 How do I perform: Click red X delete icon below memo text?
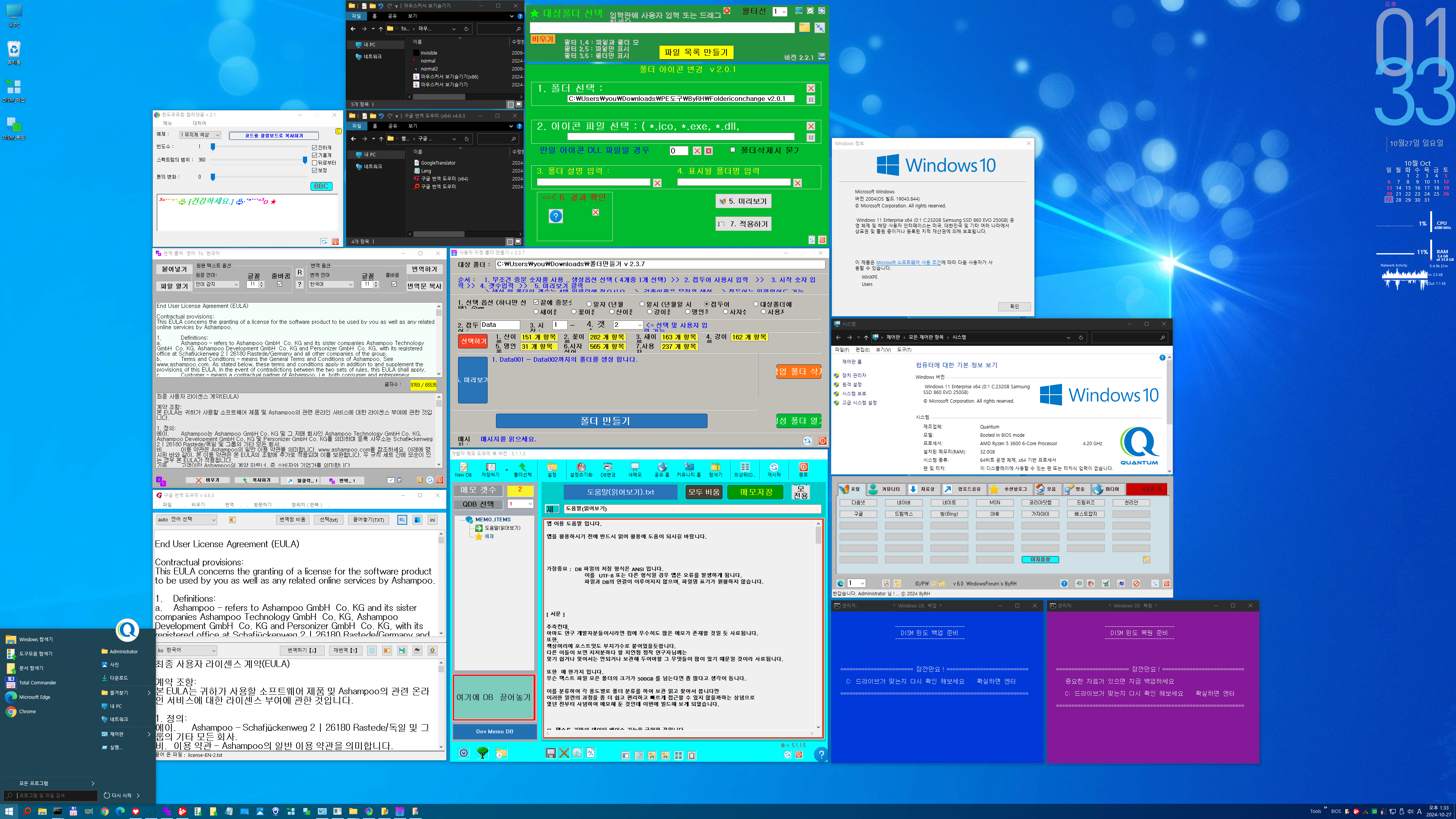(564, 753)
